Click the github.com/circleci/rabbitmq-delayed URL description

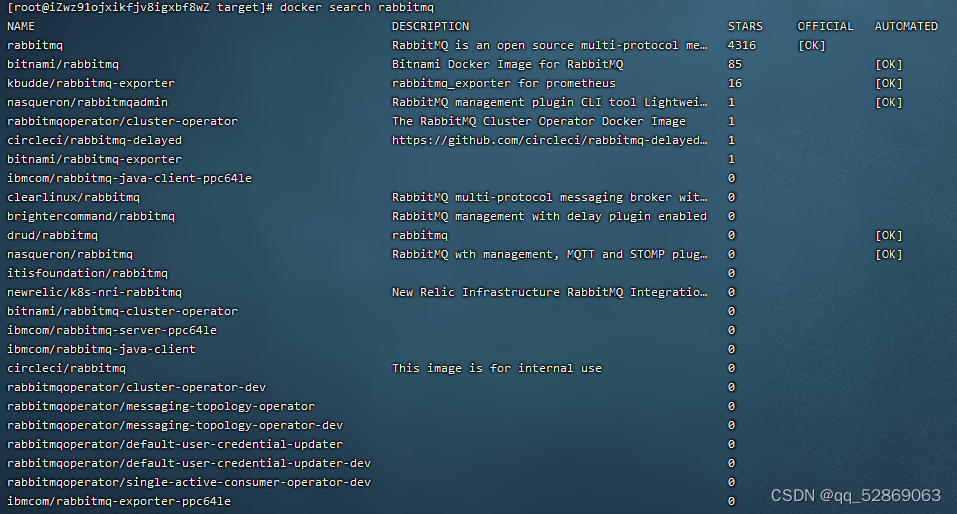[x=549, y=140]
